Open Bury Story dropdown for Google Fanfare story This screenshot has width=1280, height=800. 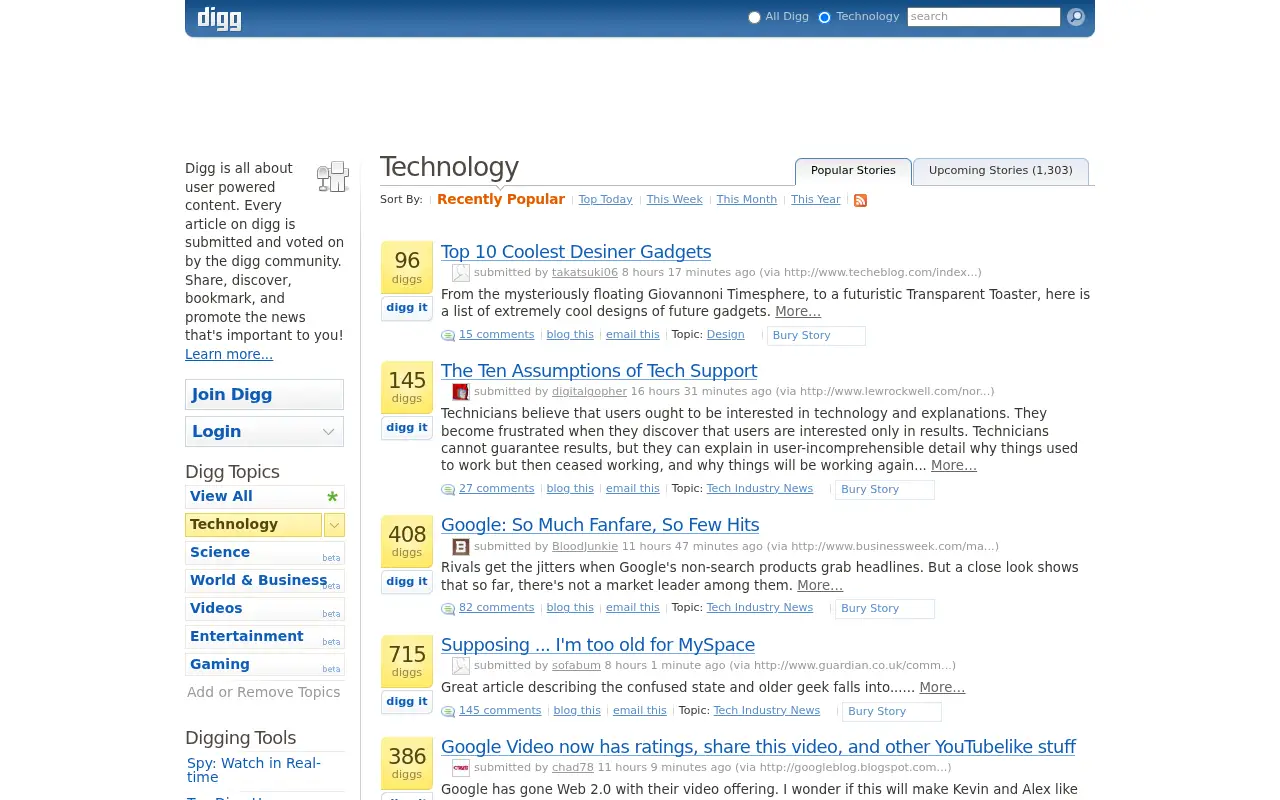tap(885, 609)
